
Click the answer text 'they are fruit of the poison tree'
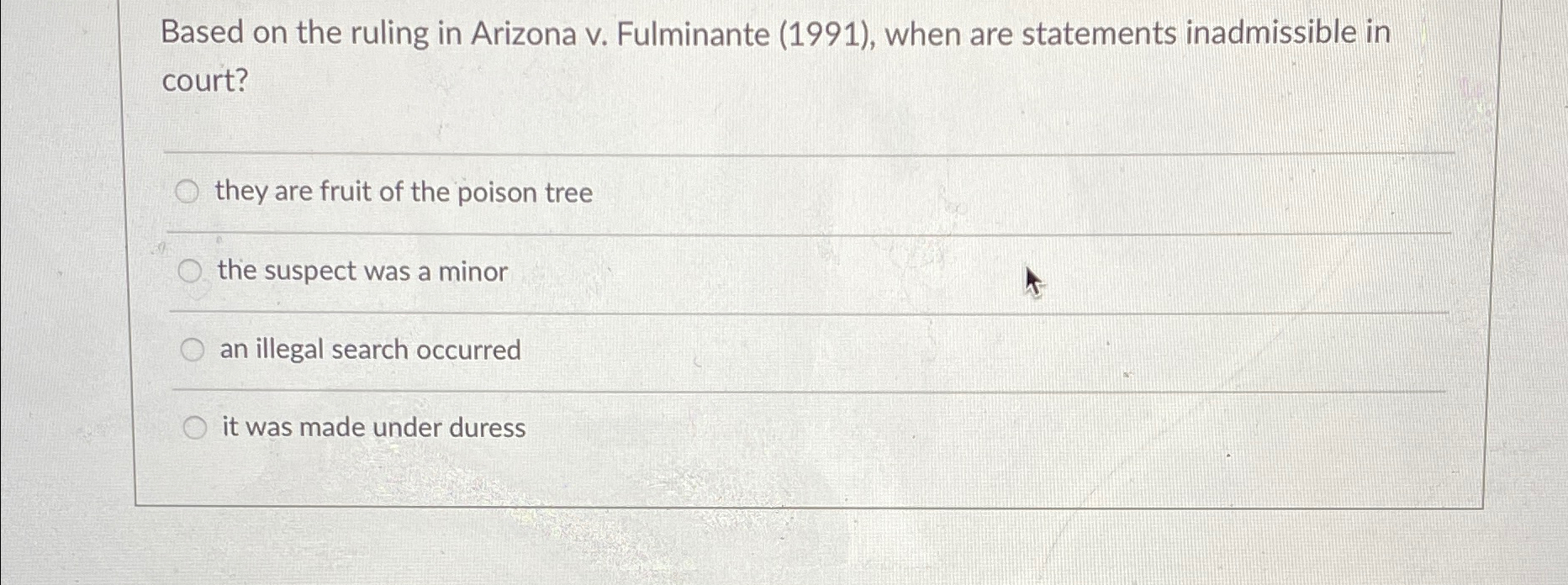tap(403, 193)
